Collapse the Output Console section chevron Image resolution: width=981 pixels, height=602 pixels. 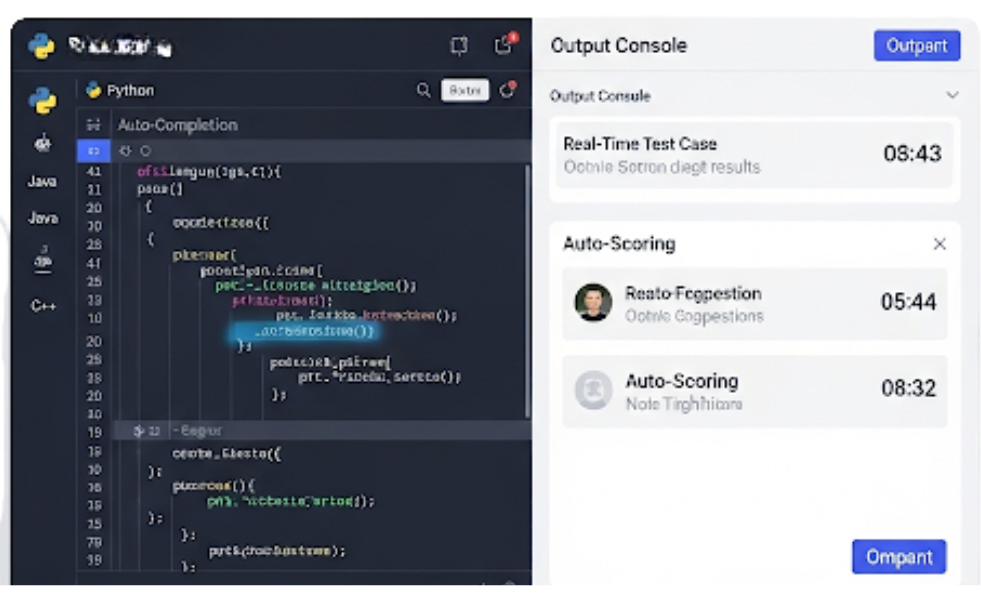point(952,96)
